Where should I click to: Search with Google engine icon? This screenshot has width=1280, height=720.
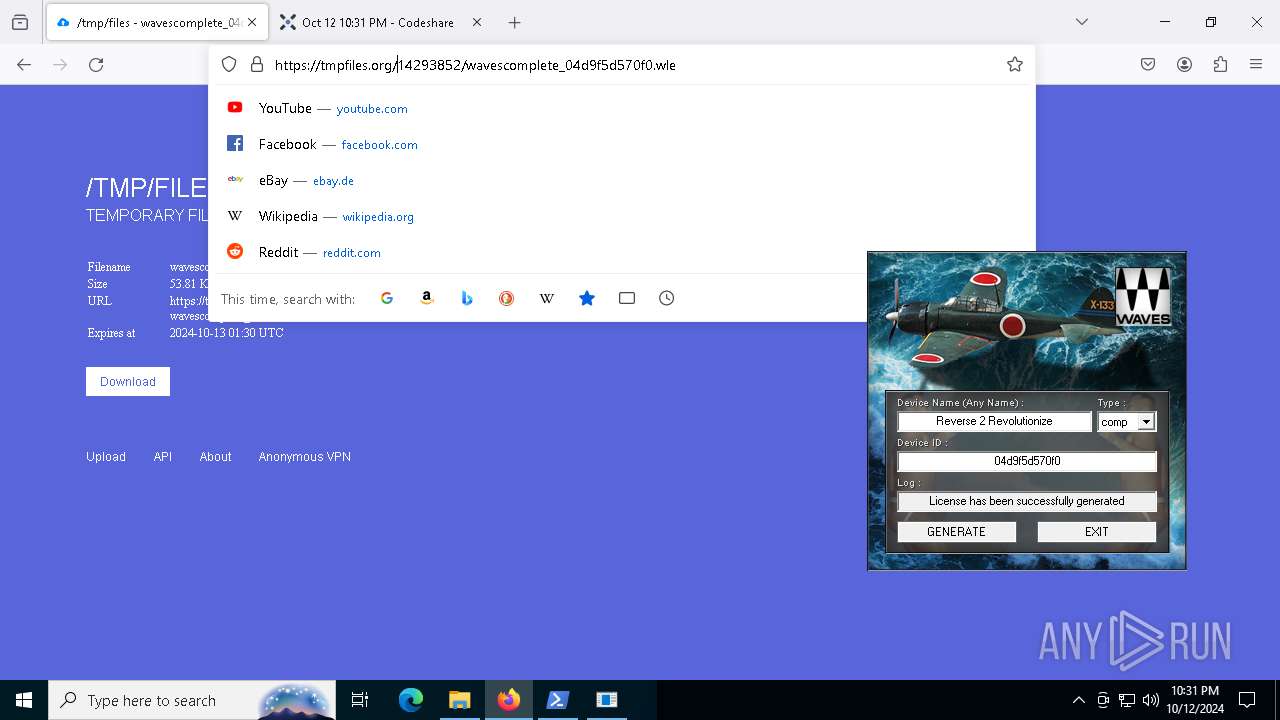click(387, 298)
